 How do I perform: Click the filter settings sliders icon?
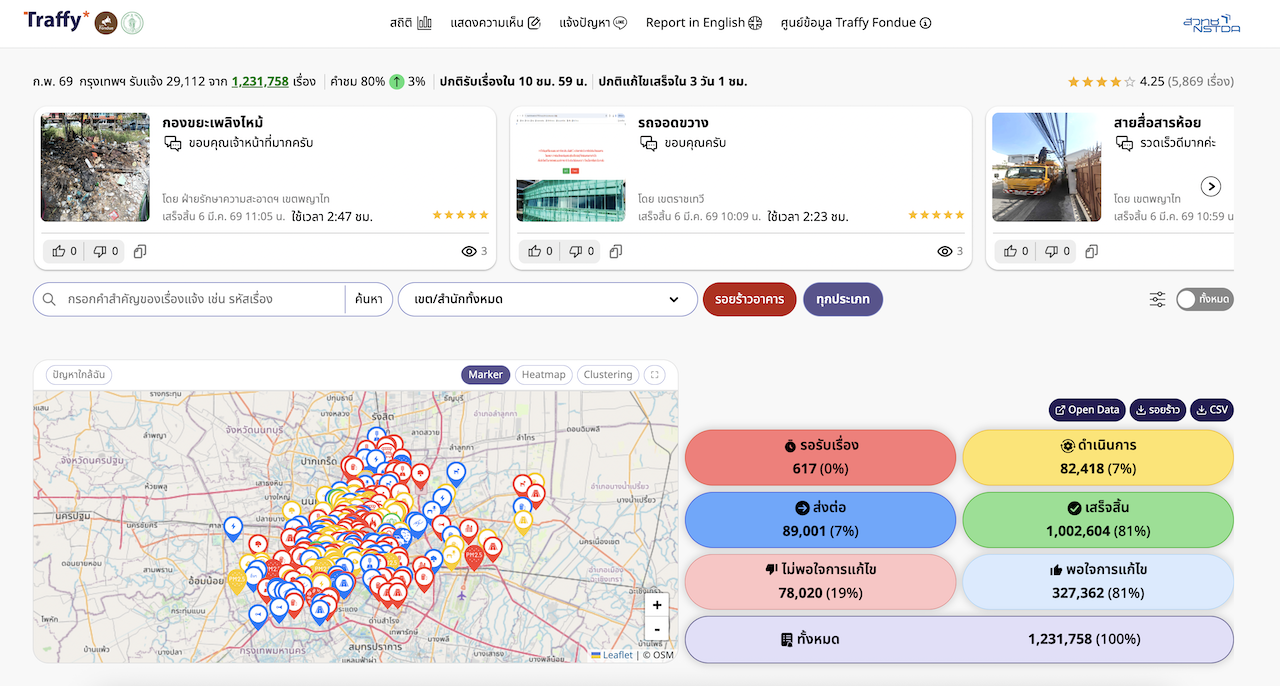(1157, 299)
